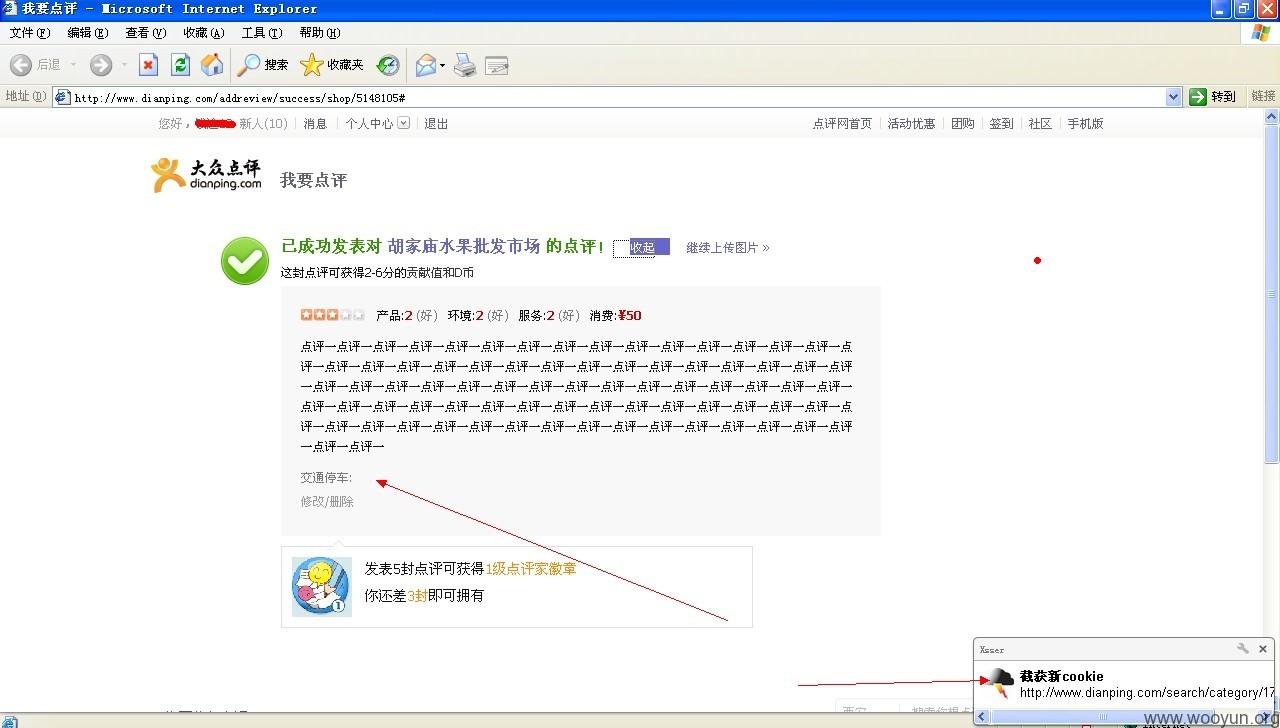
Task: Click the 收起 collapse button
Action: (642, 248)
